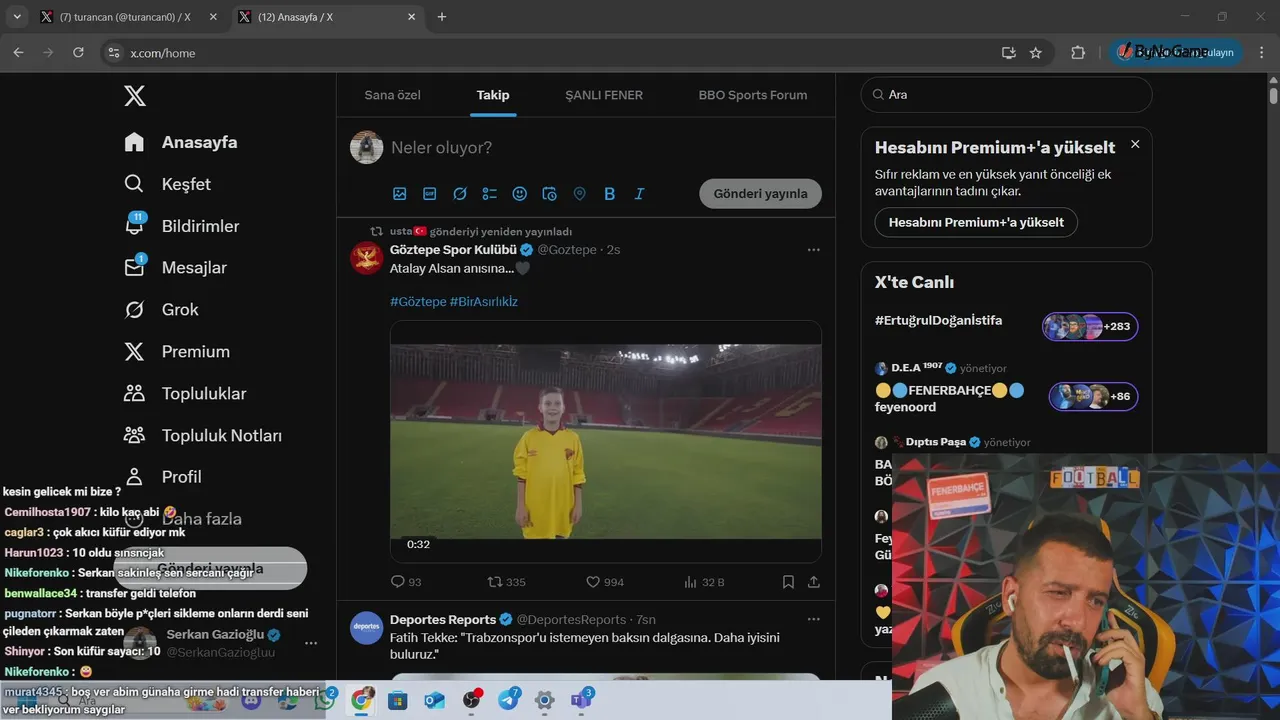Screen dimensions: 1280x720
Task: Open browser extensions menu
Action: pyautogui.click(x=1078, y=53)
